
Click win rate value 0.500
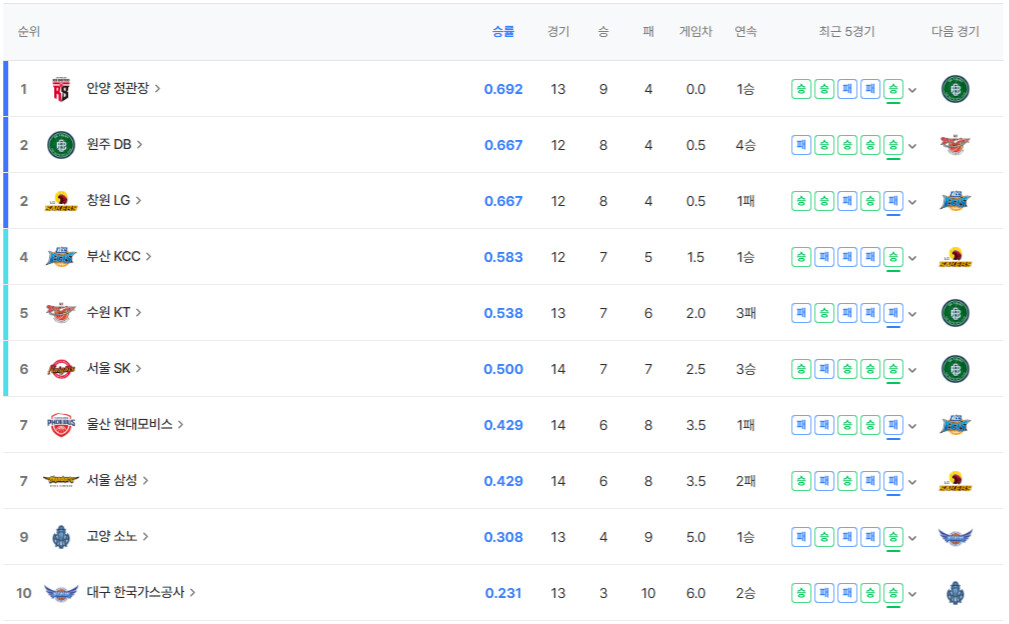pos(503,369)
